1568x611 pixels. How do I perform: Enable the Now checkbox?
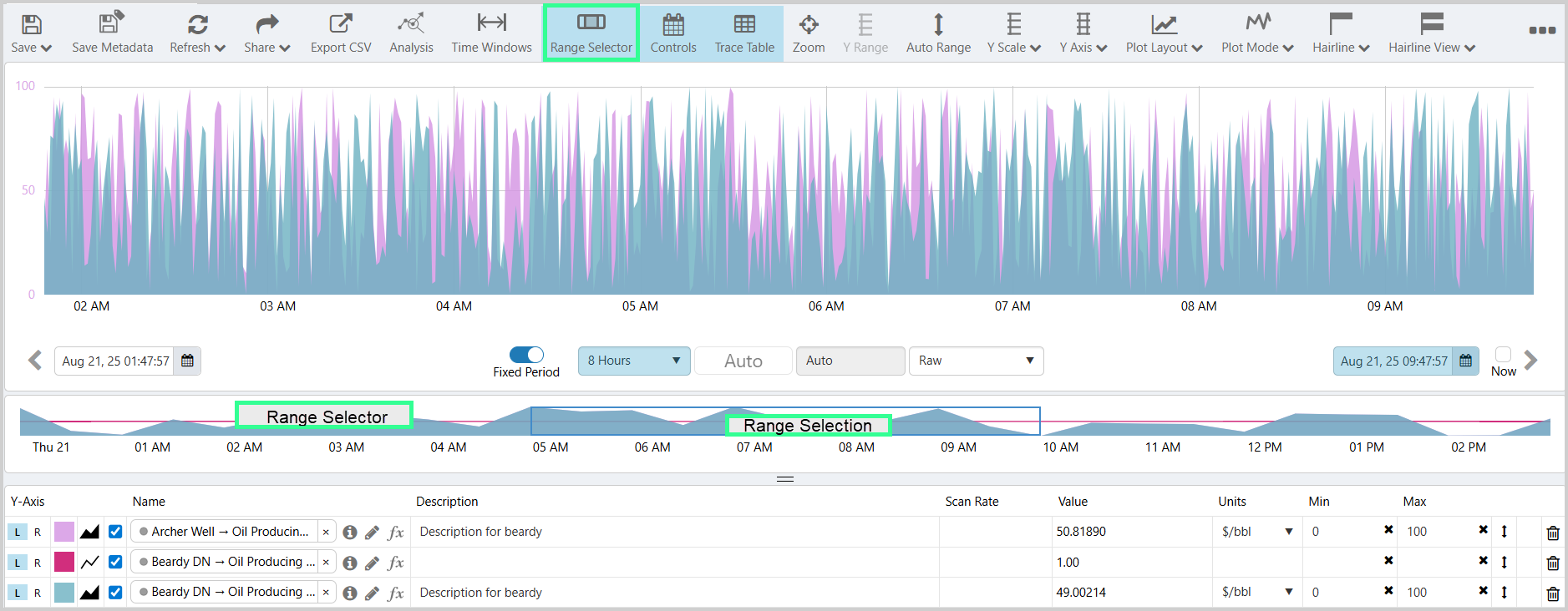click(1503, 354)
